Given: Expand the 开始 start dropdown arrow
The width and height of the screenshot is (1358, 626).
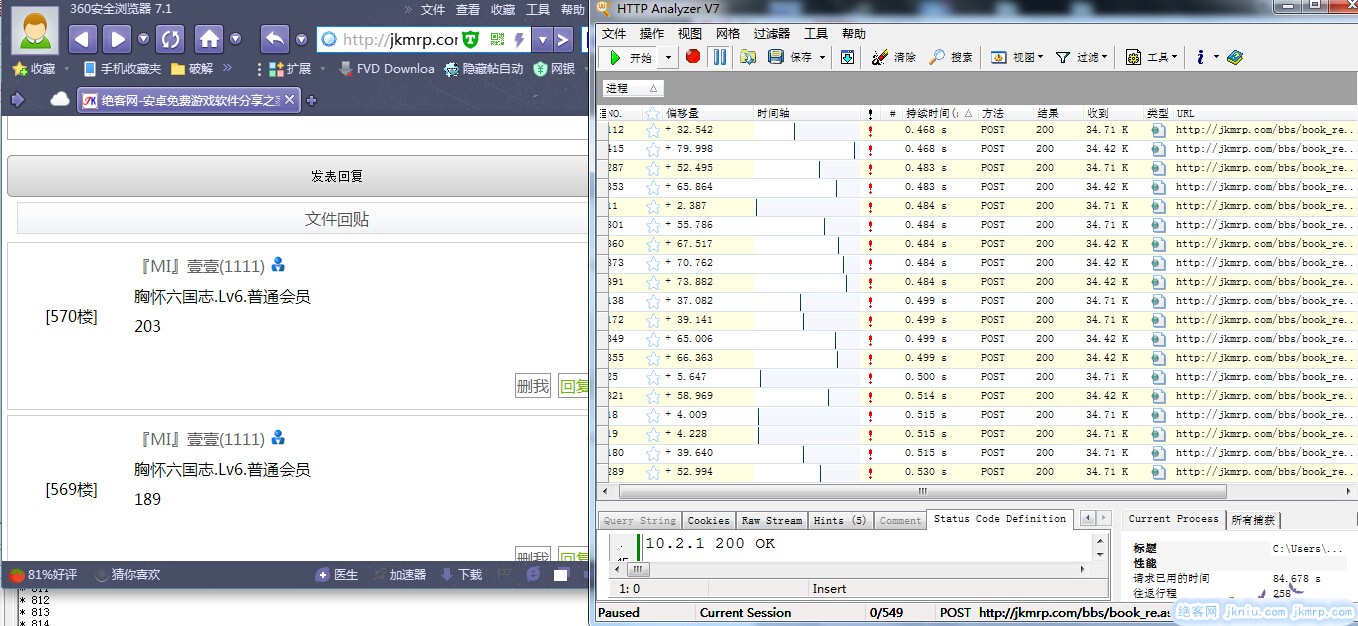Looking at the screenshot, I should 661,57.
